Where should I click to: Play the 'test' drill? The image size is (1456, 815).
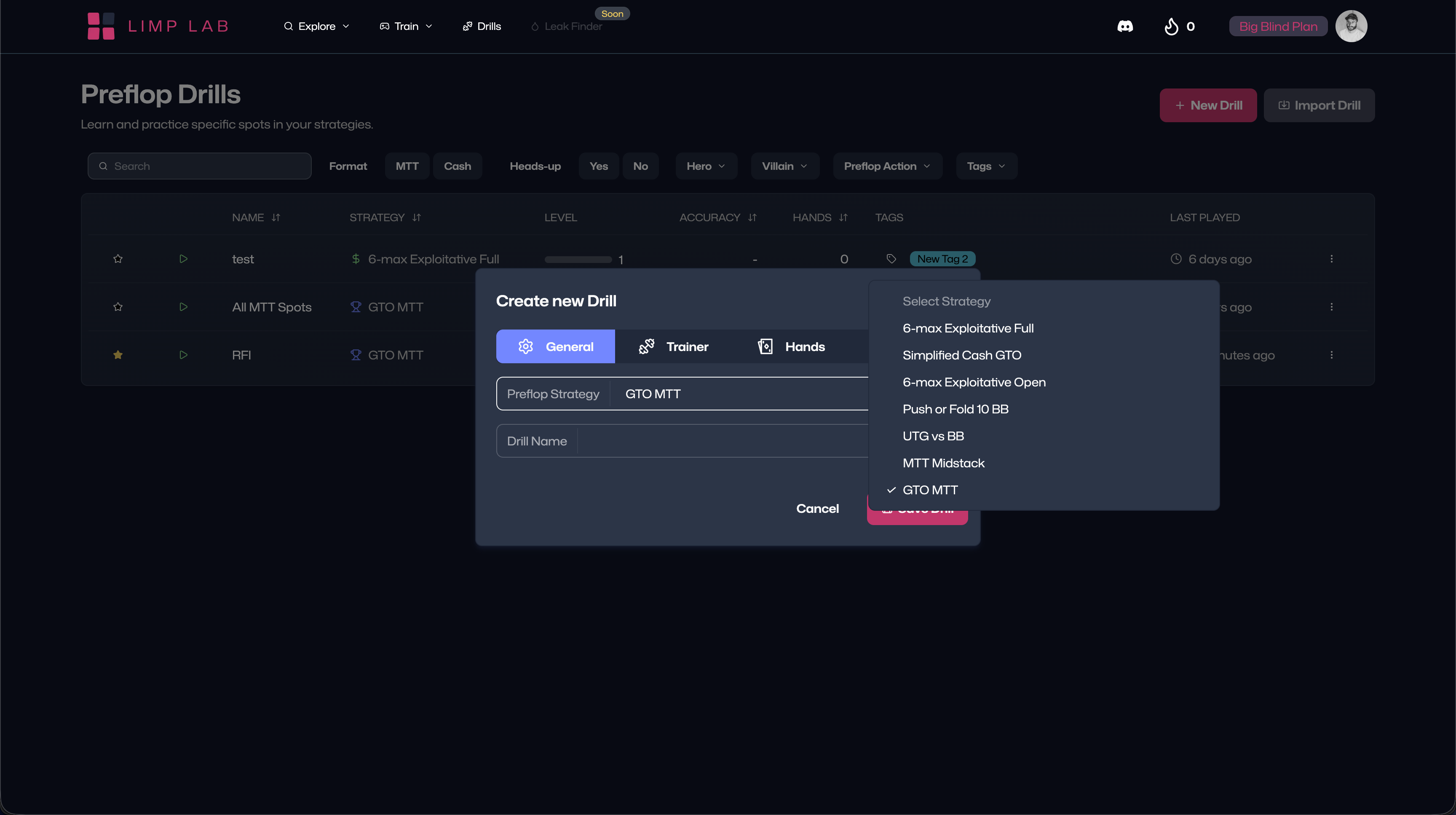(x=183, y=259)
